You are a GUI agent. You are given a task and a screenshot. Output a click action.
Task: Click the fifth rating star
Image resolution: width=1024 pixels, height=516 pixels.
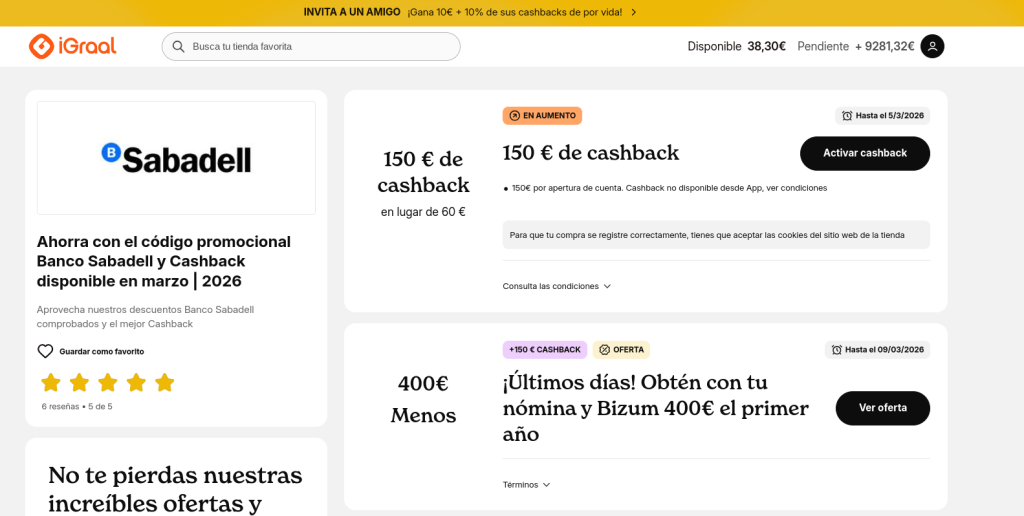click(165, 382)
